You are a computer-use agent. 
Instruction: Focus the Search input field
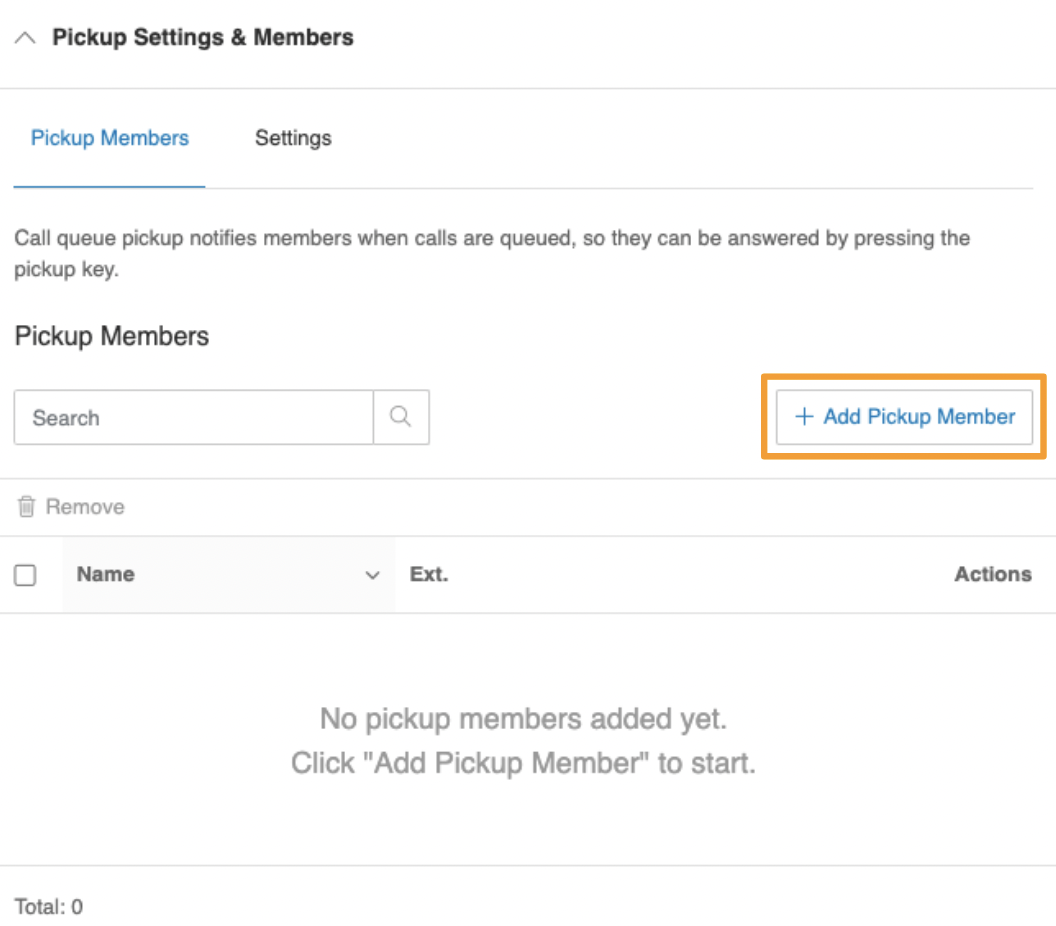[x=194, y=418]
